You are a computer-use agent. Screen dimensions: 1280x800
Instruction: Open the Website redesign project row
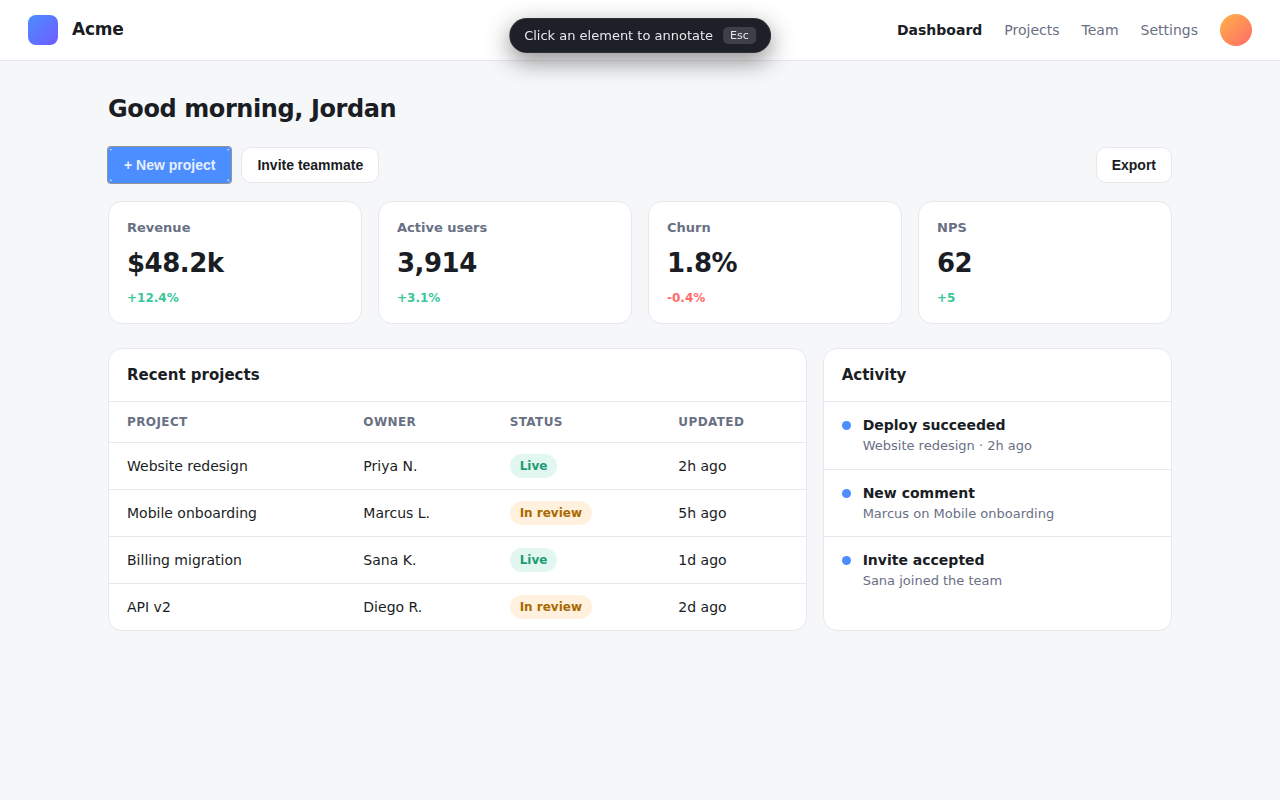click(x=457, y=466)
